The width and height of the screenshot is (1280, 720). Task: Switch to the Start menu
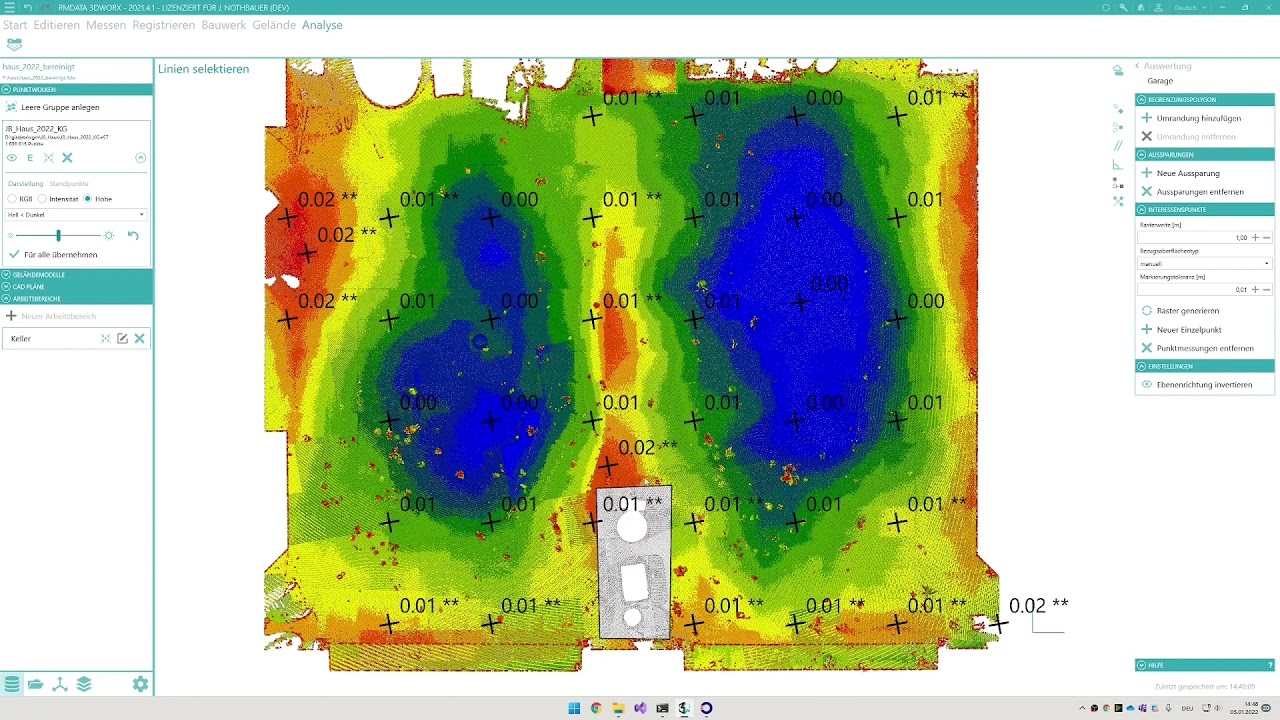tap(15, 25)
